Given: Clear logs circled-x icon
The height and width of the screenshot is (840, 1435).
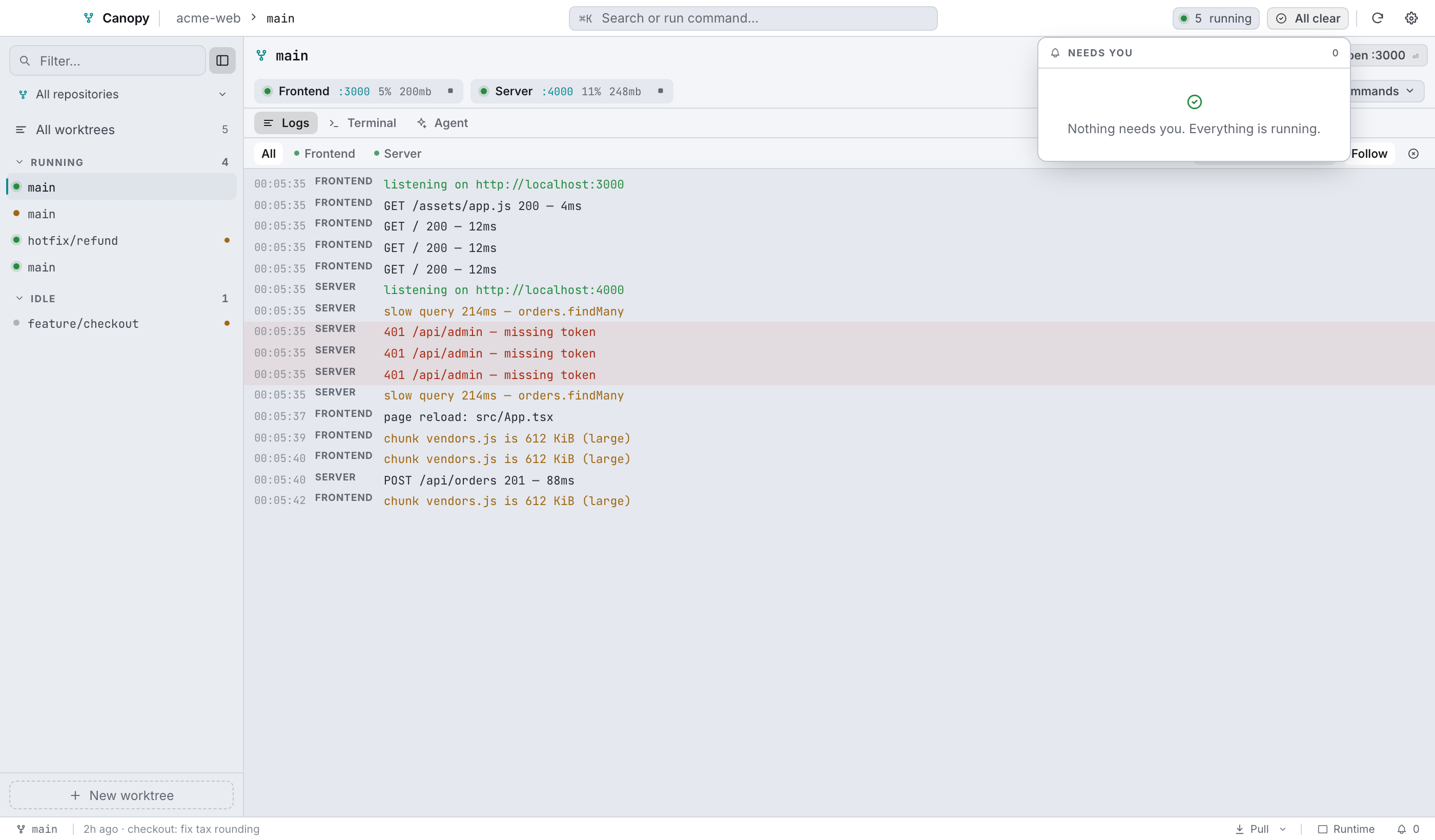Looking at the screenshot, I should 1413,154.
